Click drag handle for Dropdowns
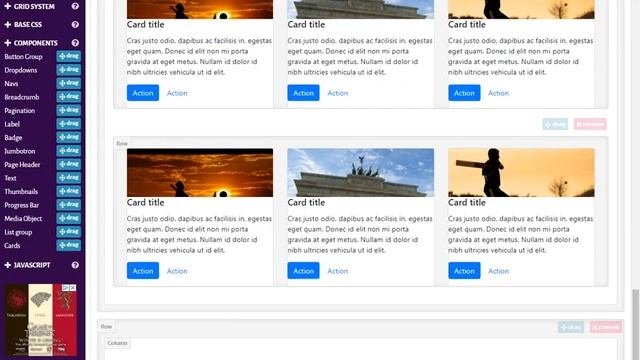Image resolution: width=640 pixels, height=360 pixels. pyautogui.click(x=69, y=70)
